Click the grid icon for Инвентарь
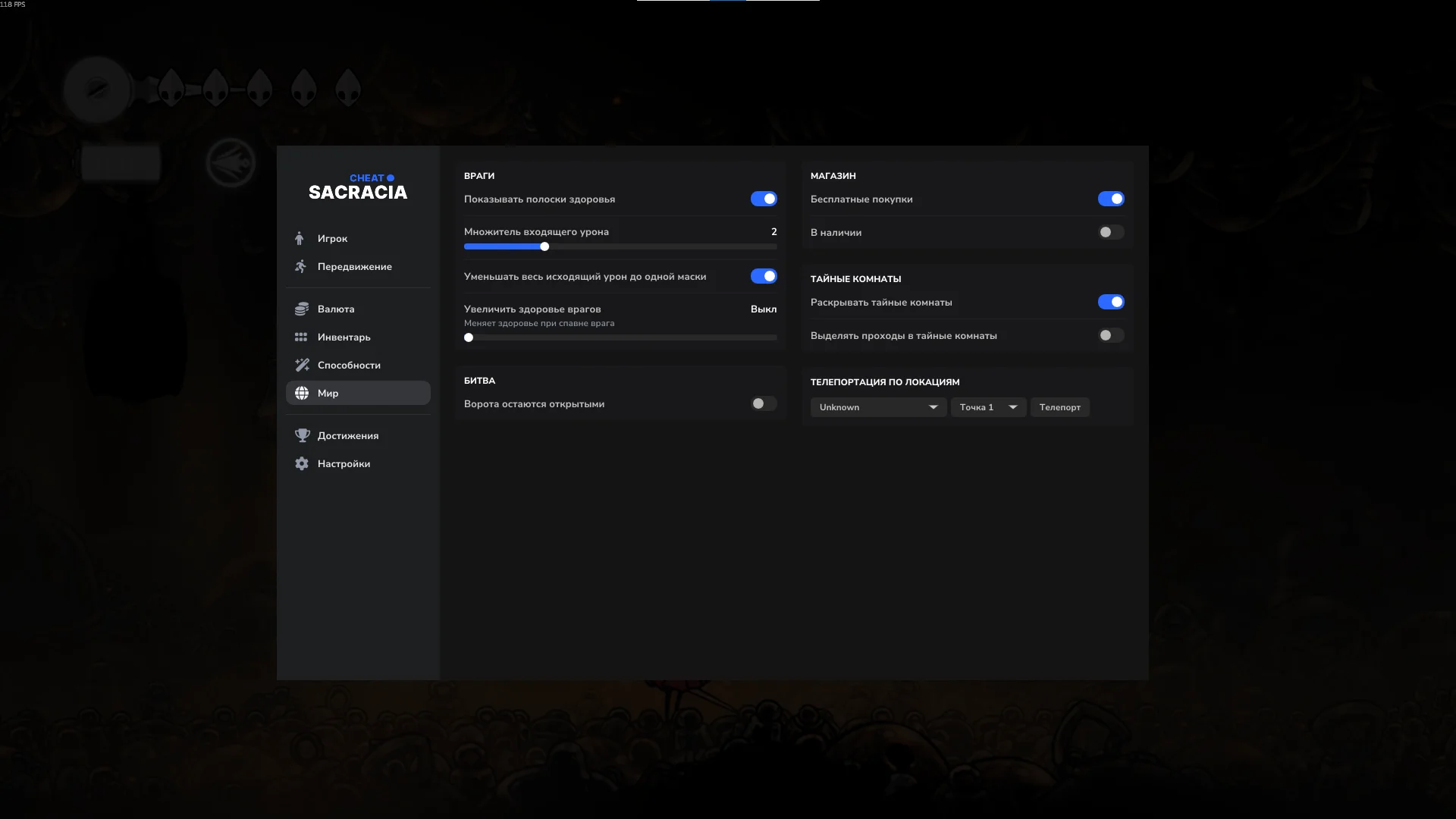1456x819 pixels. 301,337
